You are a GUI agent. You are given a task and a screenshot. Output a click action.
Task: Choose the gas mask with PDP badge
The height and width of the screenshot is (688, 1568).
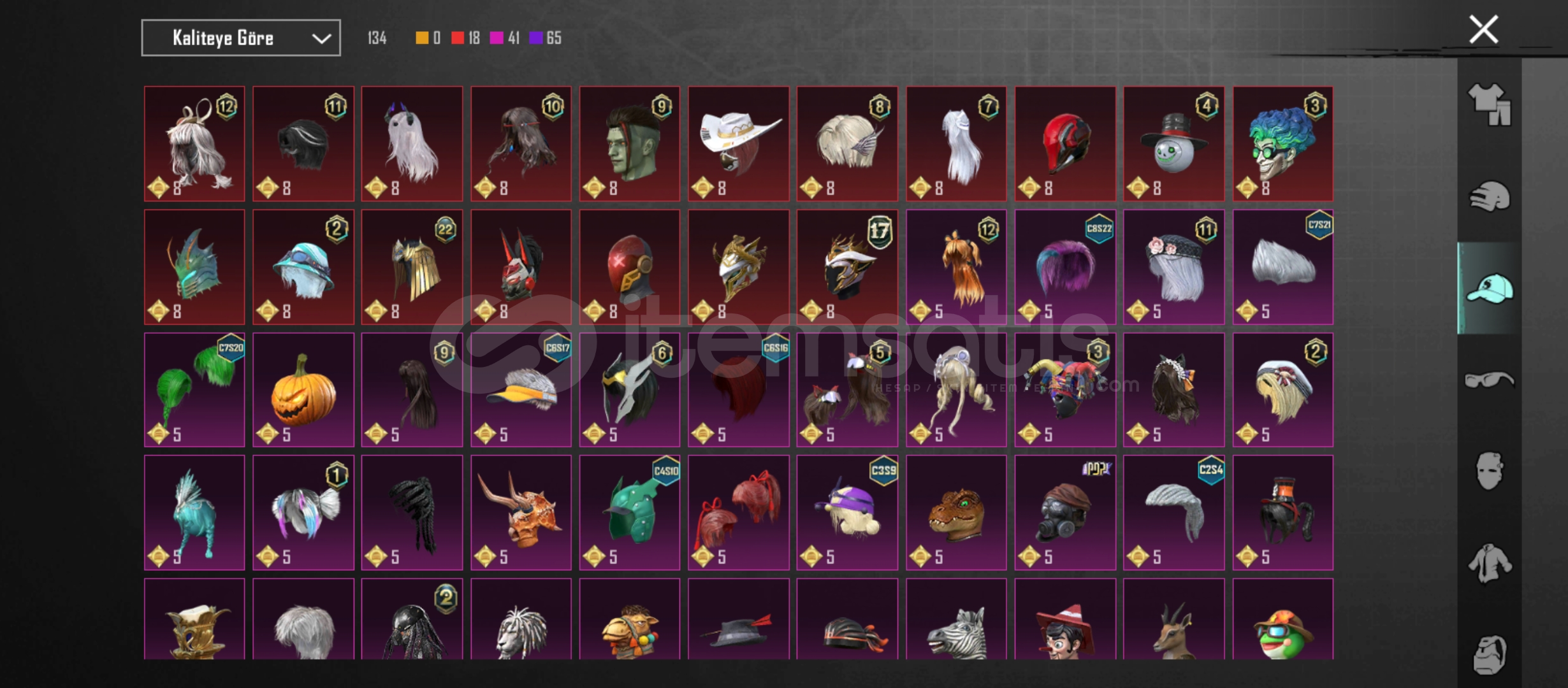coord(1065,513)
